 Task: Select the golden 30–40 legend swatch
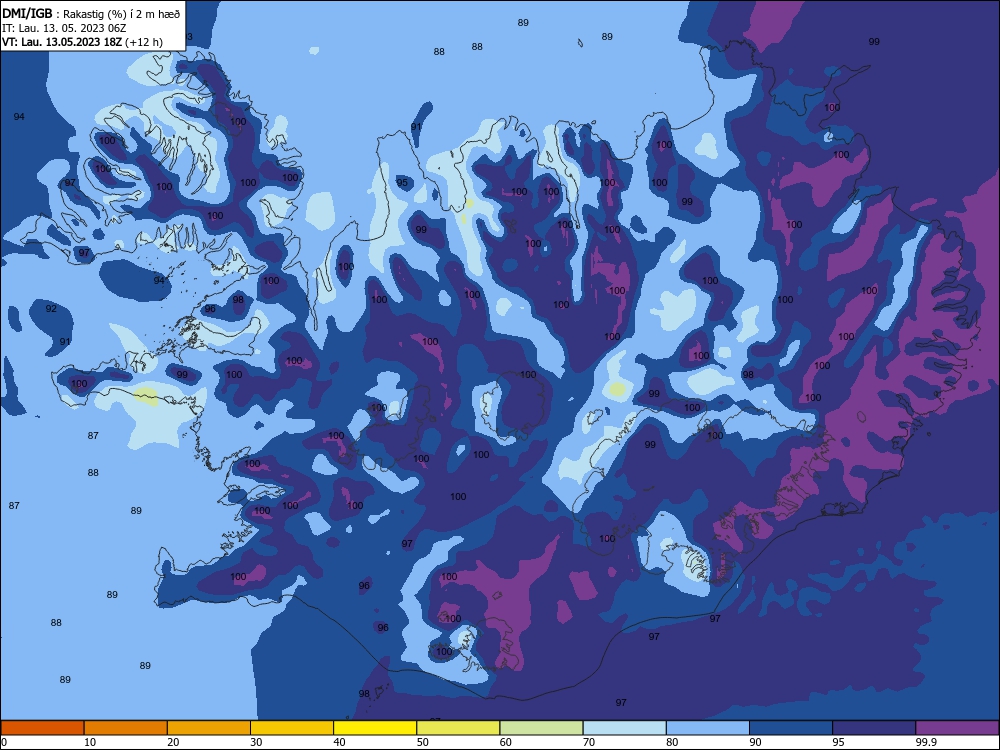[292, 728]
